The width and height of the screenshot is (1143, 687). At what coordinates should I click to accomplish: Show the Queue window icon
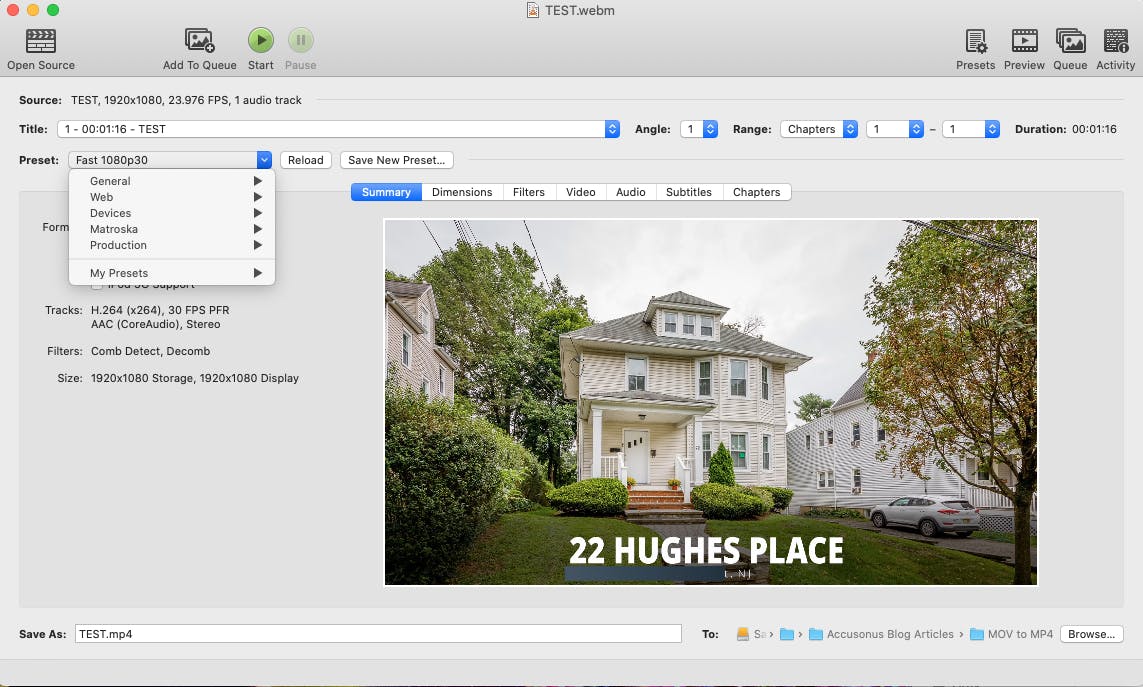[x=1070, y=41]
